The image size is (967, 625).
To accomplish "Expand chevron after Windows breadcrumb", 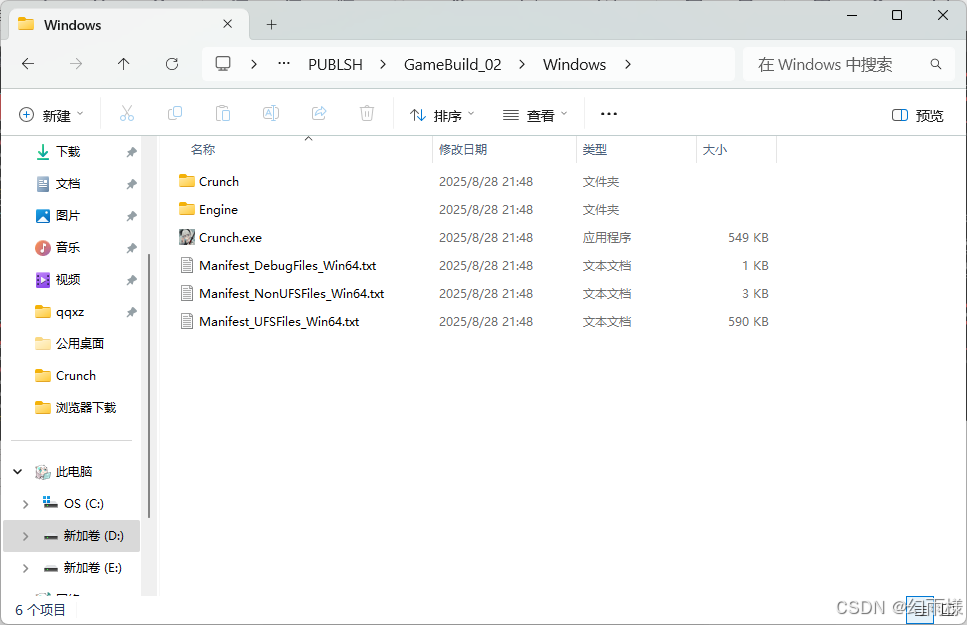I will [628, 64].
